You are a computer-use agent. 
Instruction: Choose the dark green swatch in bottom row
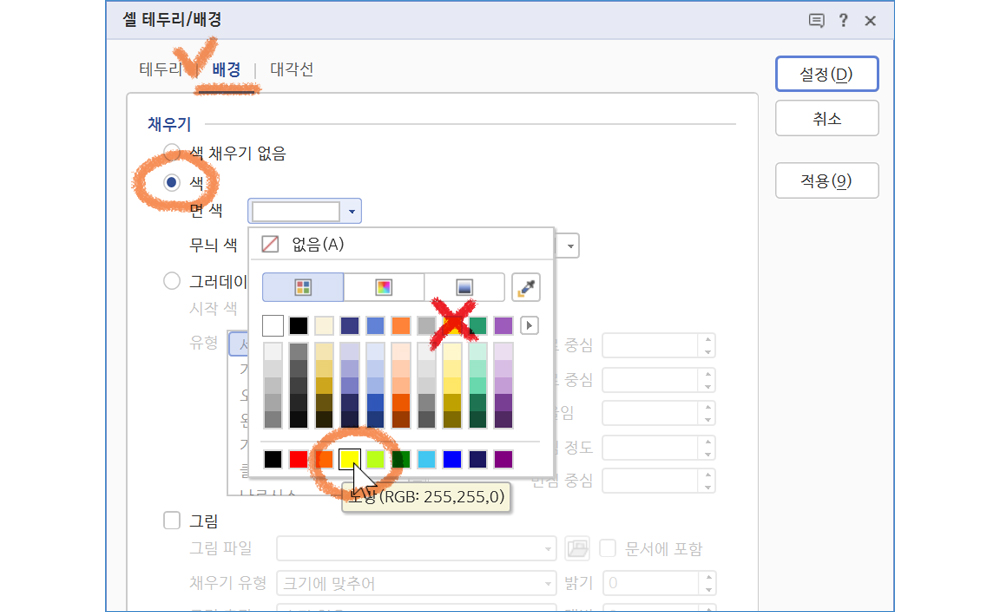pos(401,459)
